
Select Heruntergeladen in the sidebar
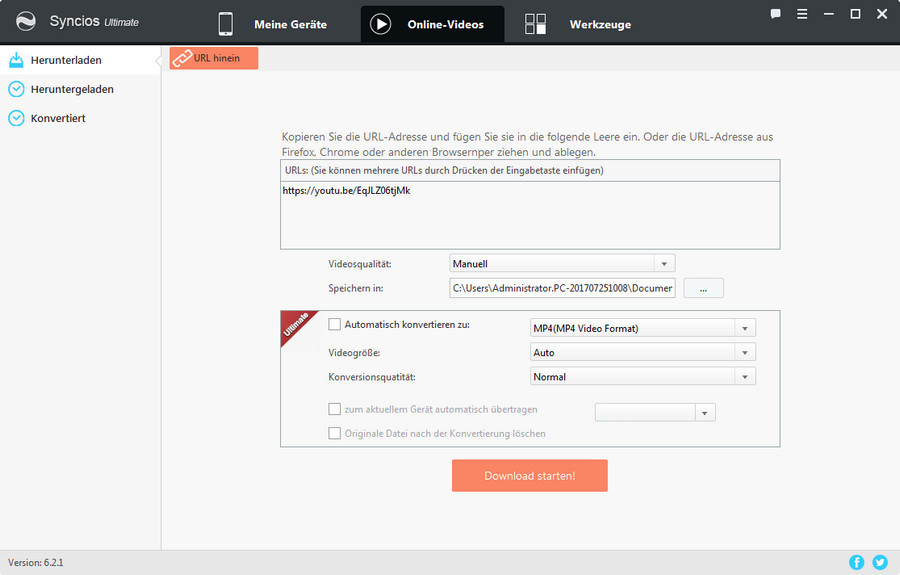80,89
